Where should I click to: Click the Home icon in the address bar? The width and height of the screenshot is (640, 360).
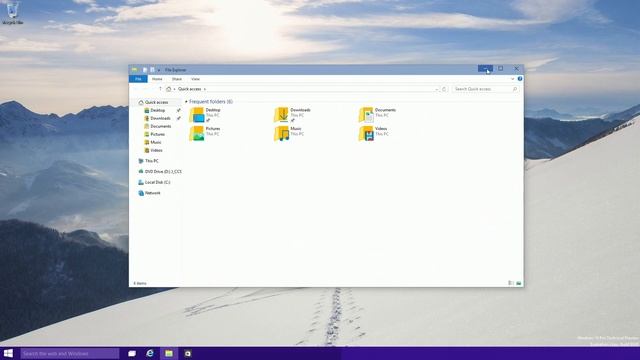169,89
